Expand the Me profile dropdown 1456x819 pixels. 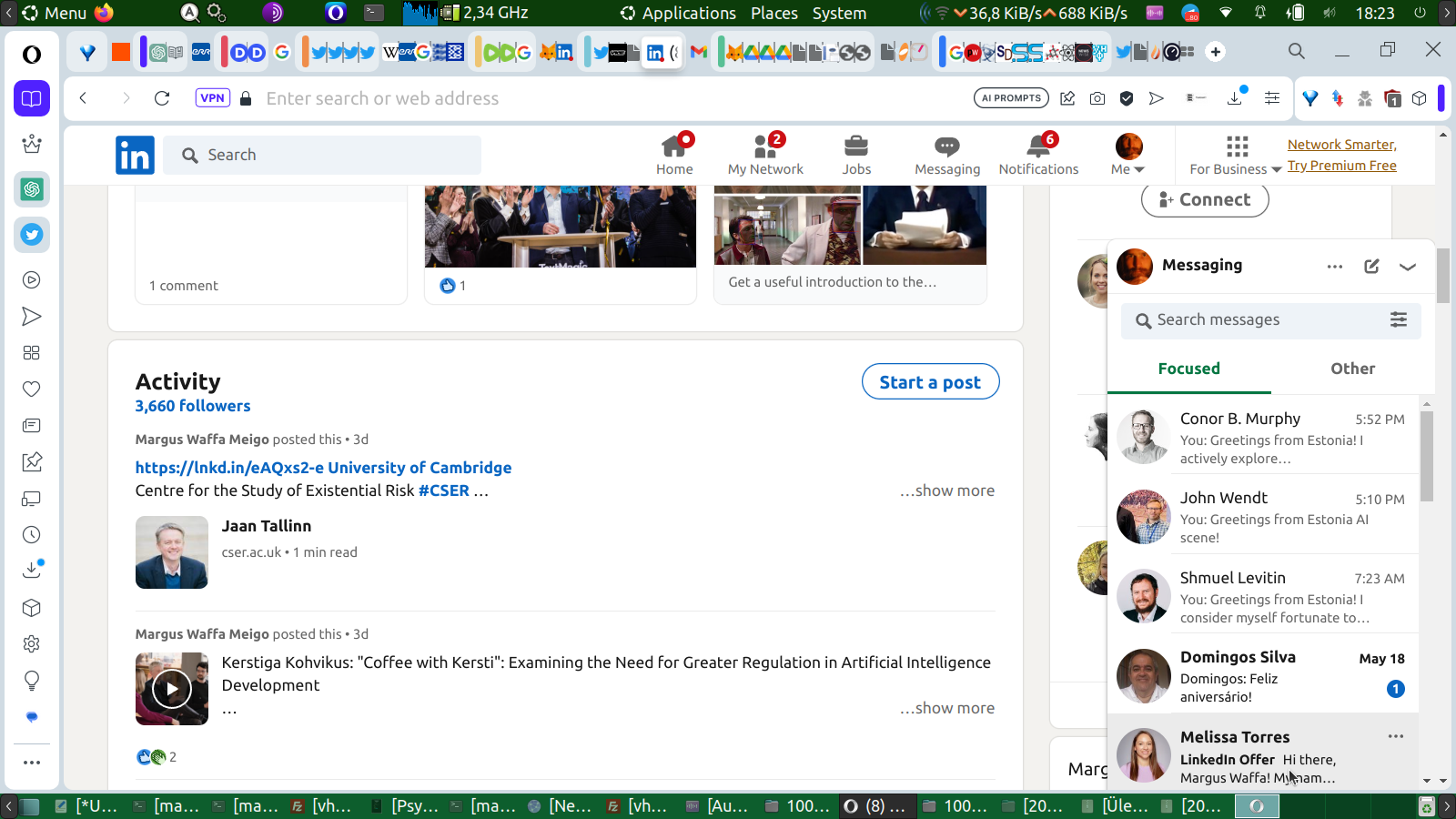(x=1128, y=155)
